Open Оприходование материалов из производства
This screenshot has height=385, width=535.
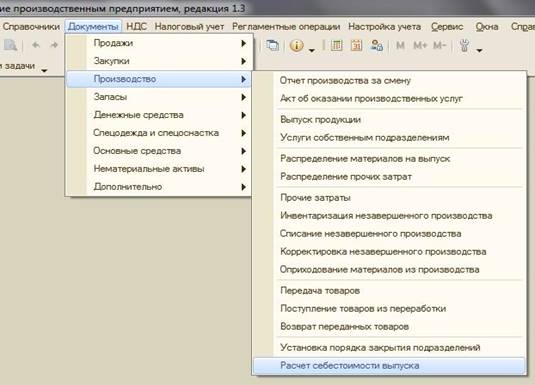click(389, 270)
